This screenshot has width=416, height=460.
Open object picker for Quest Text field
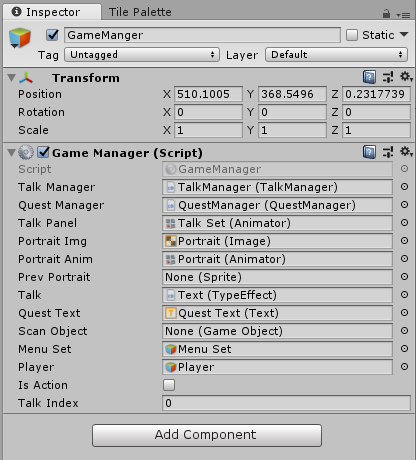[x=404, y=313]
